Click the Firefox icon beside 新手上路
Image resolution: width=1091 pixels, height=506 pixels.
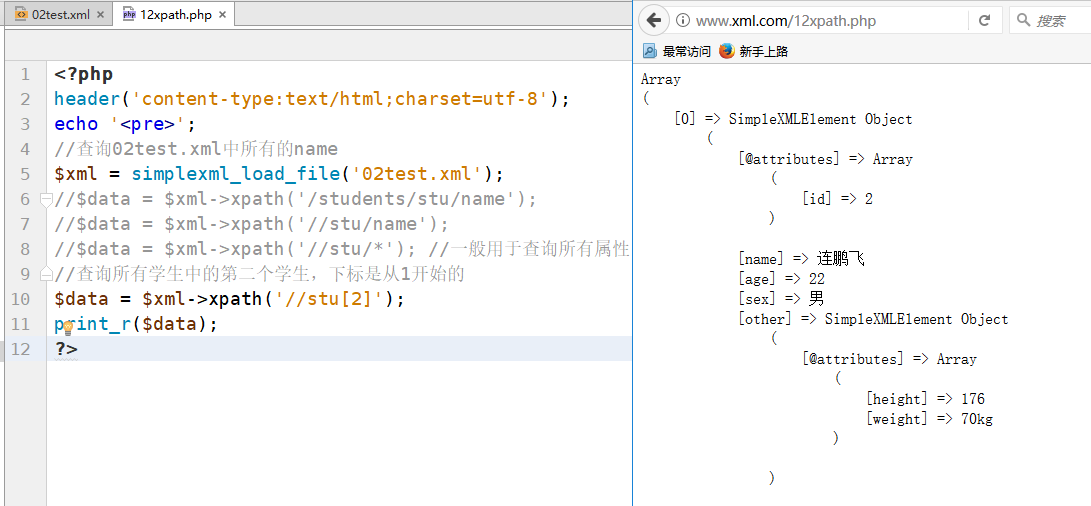727,51
